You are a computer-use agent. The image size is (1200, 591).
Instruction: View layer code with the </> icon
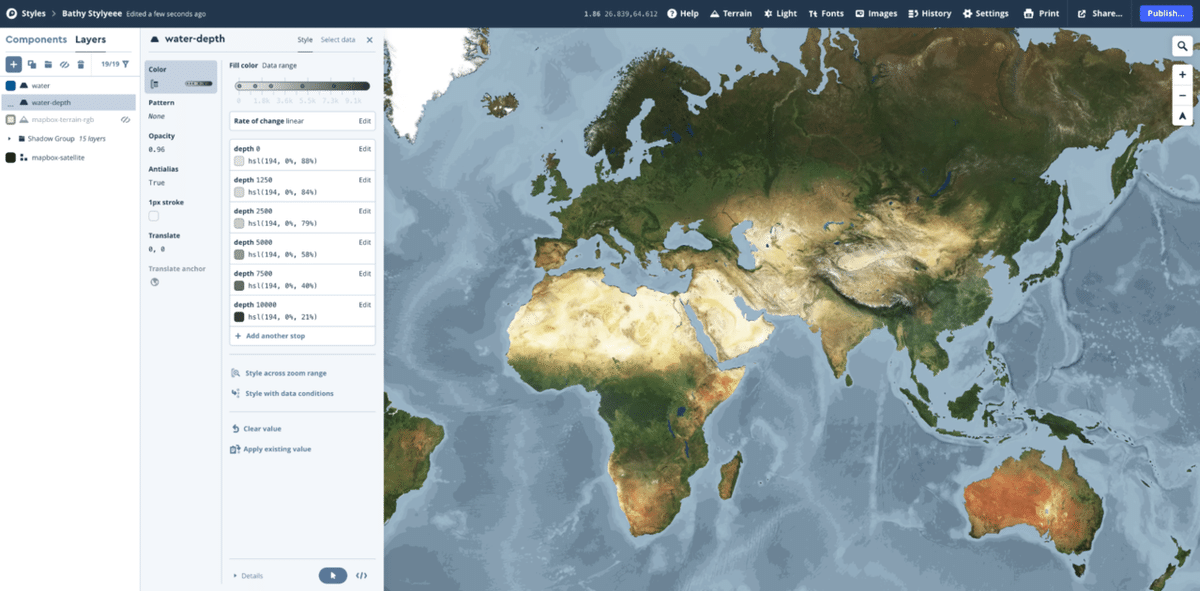(363, 576)
